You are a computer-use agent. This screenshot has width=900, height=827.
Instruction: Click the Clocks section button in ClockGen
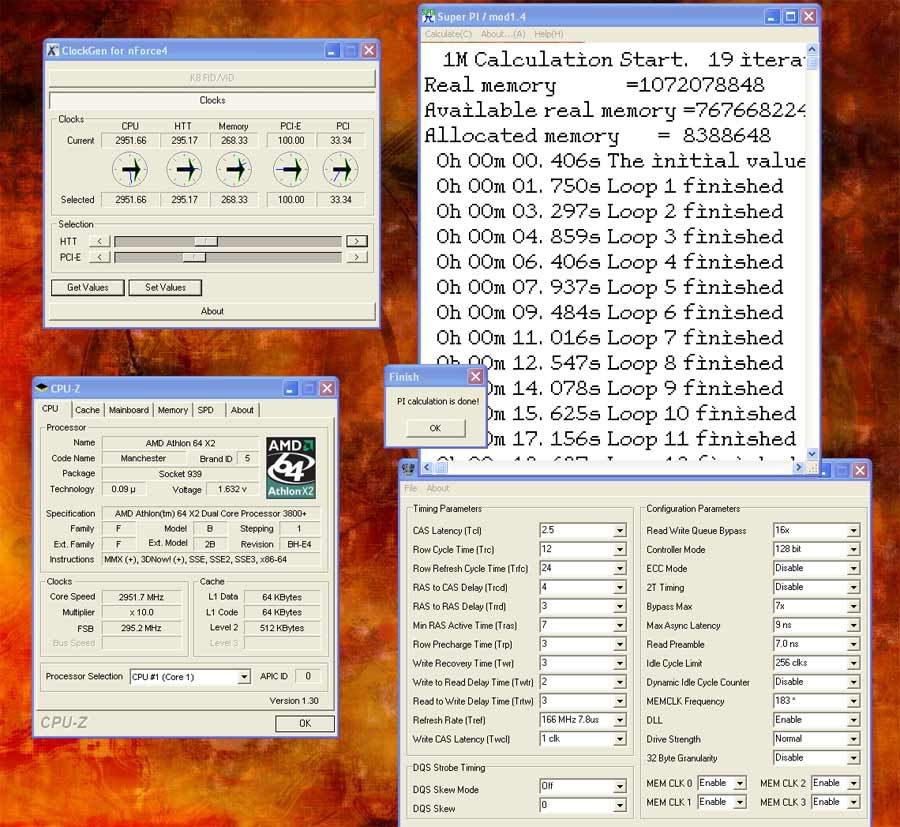[x=212, y=100]
